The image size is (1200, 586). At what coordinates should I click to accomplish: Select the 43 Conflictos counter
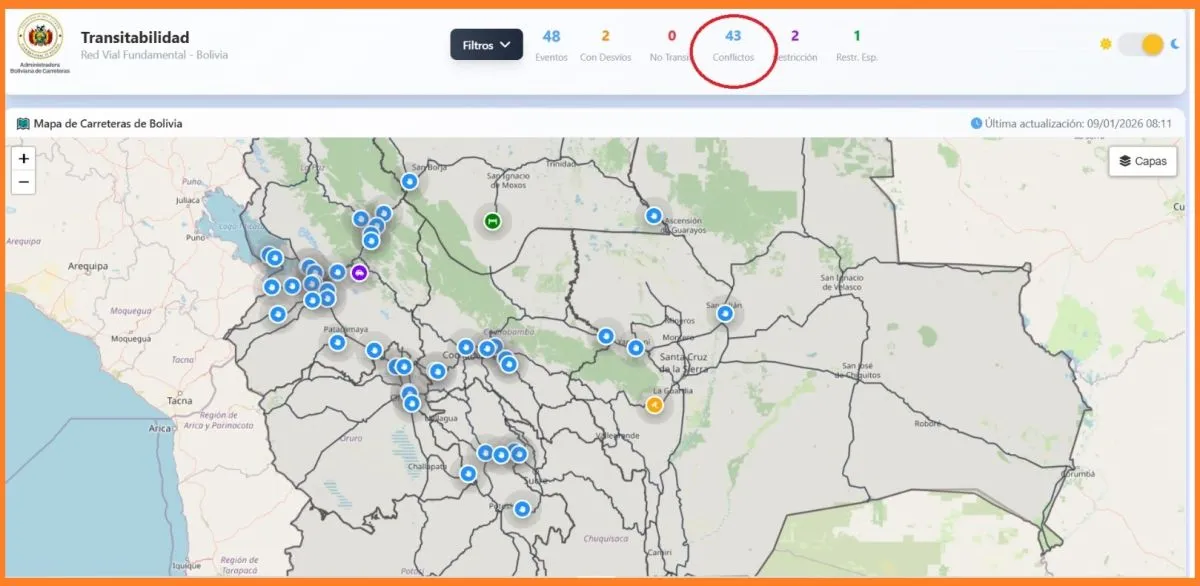(733, 45)
